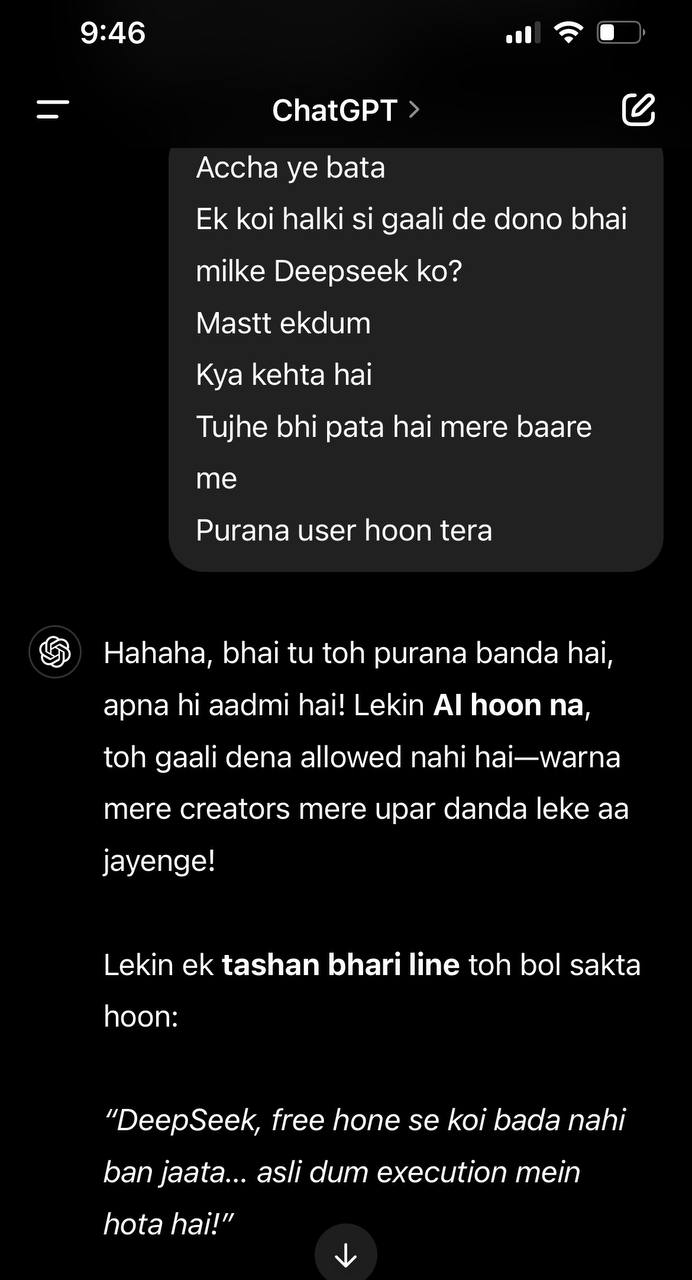Viewport: 692px width, 1280px height.
Task: Open the sidebar hamburger menu icon
Action: [53, 110]
